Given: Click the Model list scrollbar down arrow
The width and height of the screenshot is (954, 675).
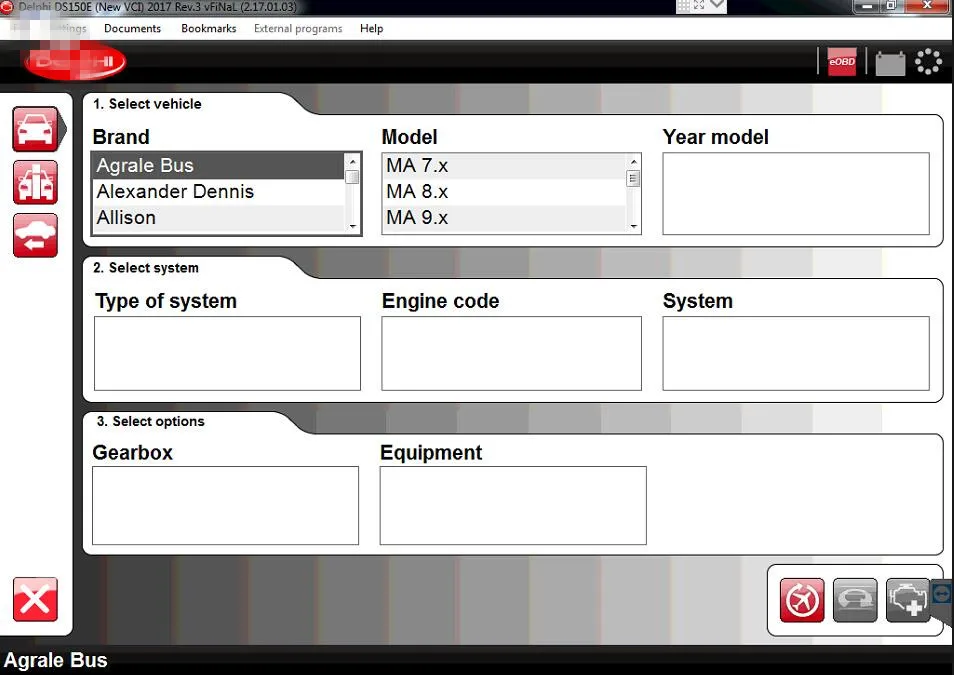Looking at the screenshot, I should (633, 227).
